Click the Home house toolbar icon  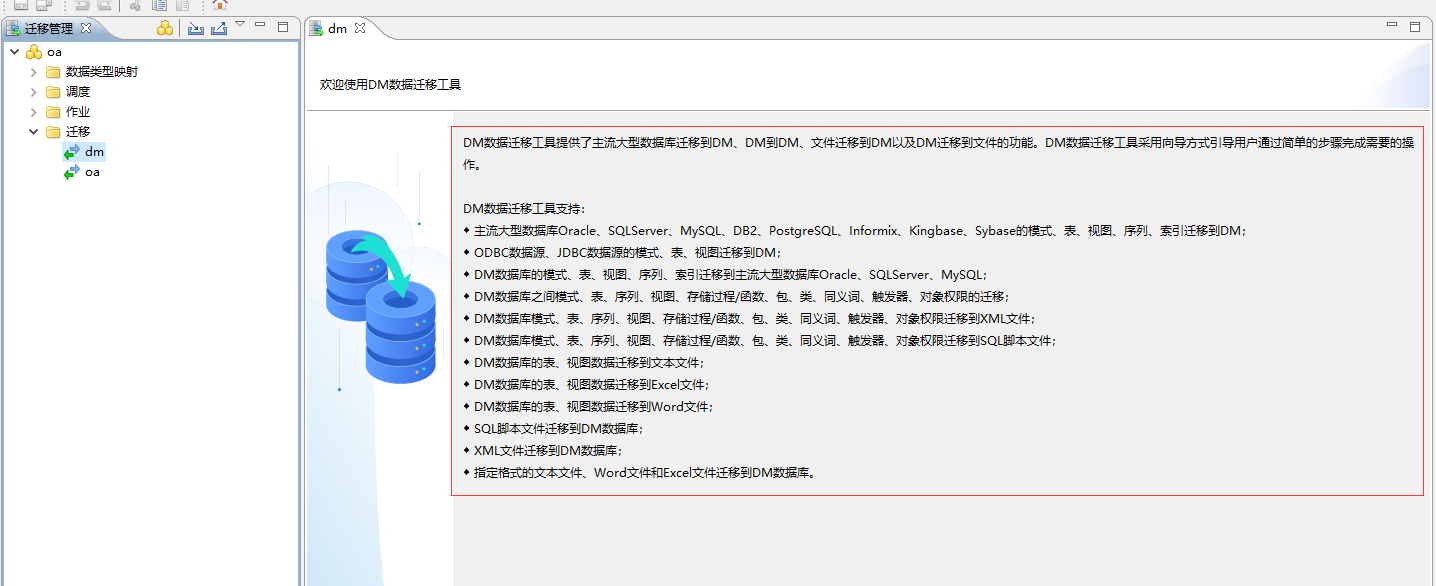click(x=220, y=5)
